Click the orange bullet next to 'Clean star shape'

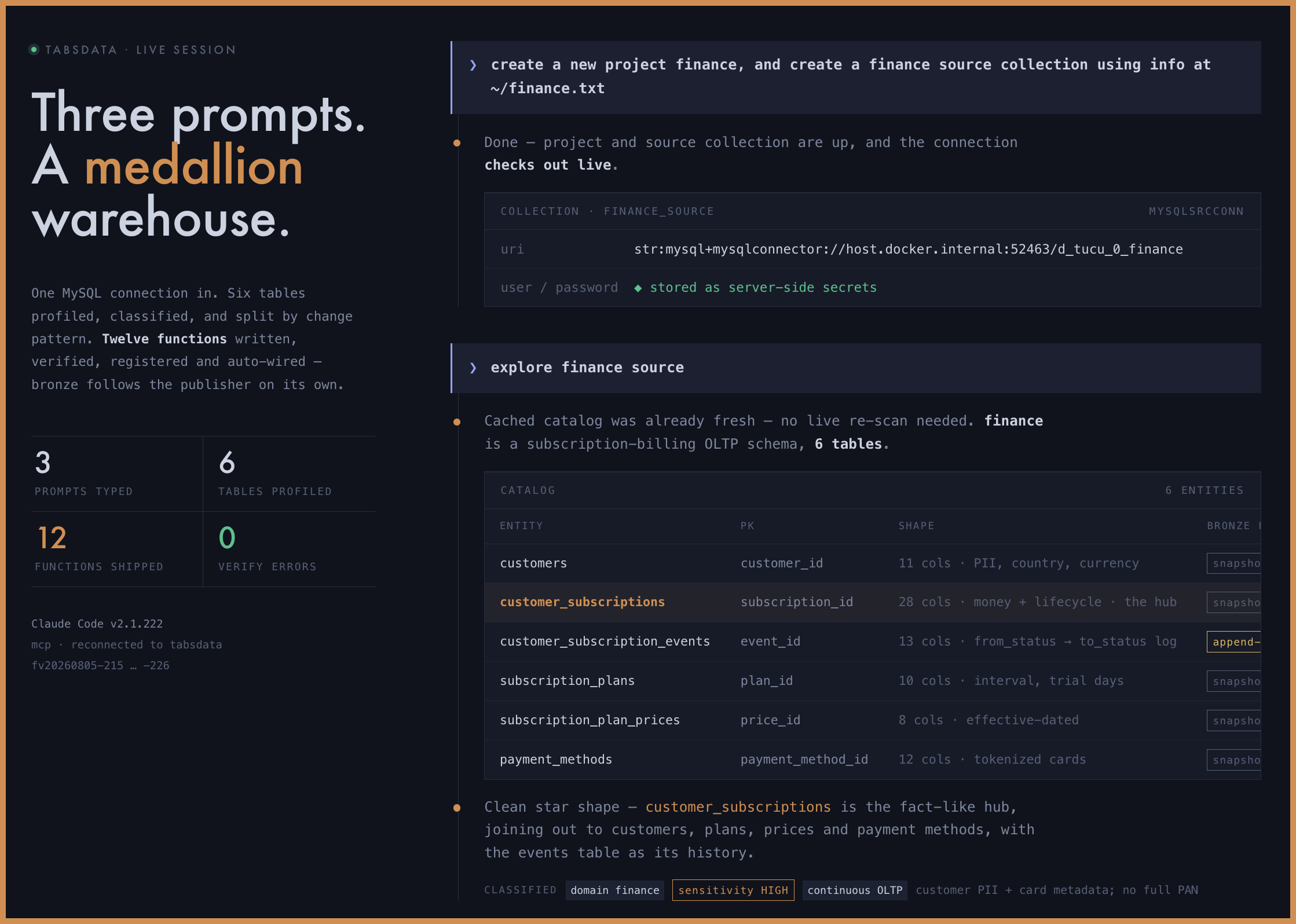457,808
